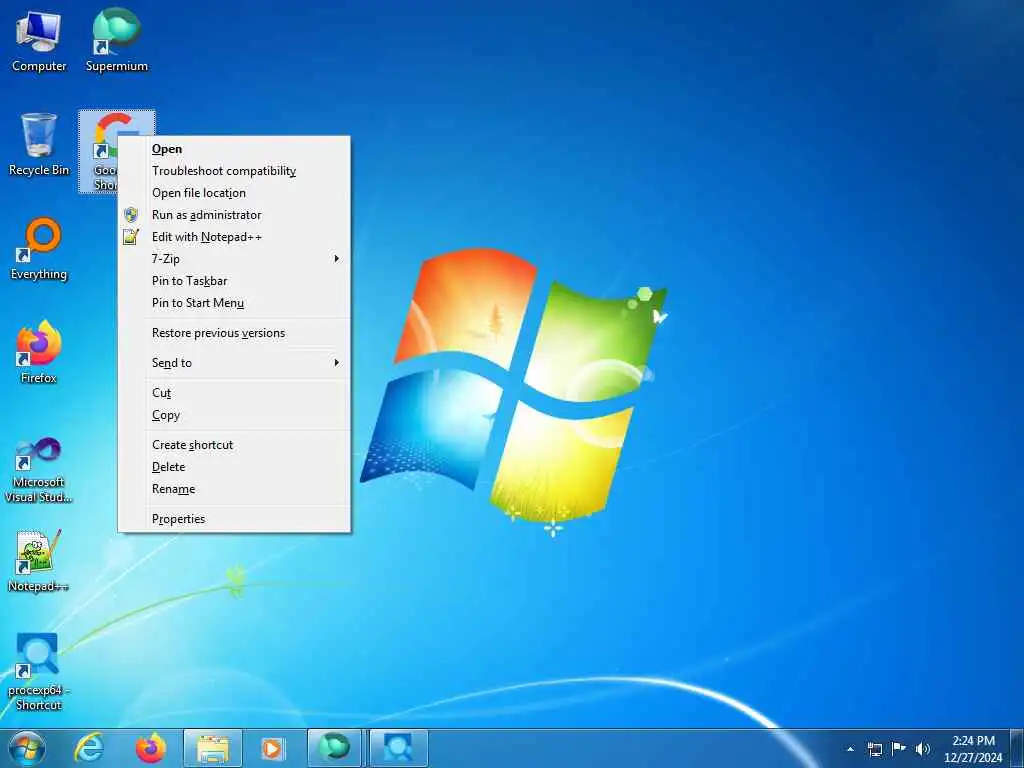Choose Troubleshoot compatibility
The image size is (1024, 768).
pos(234,171)
